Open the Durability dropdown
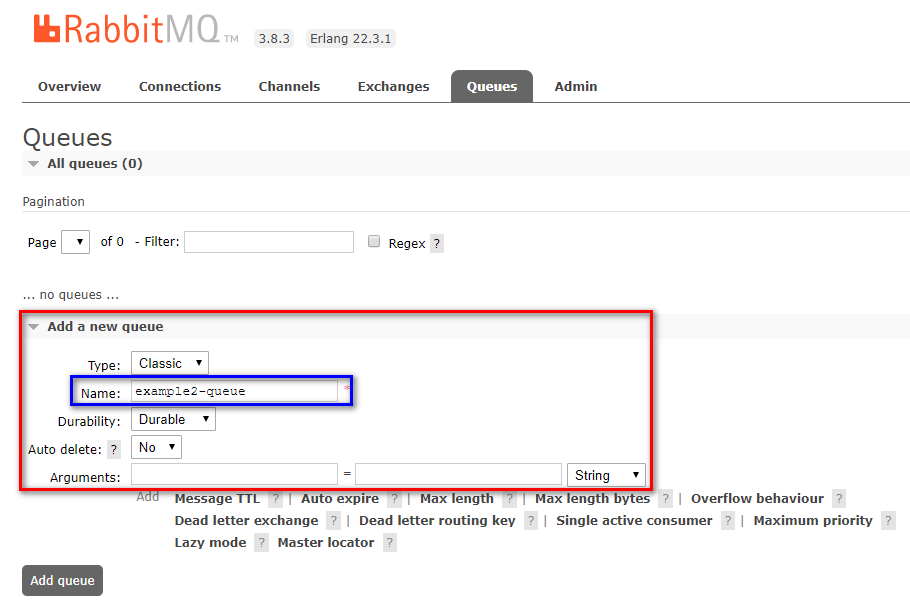The height and width of the screenshot is (605, 910). point(173,420)
